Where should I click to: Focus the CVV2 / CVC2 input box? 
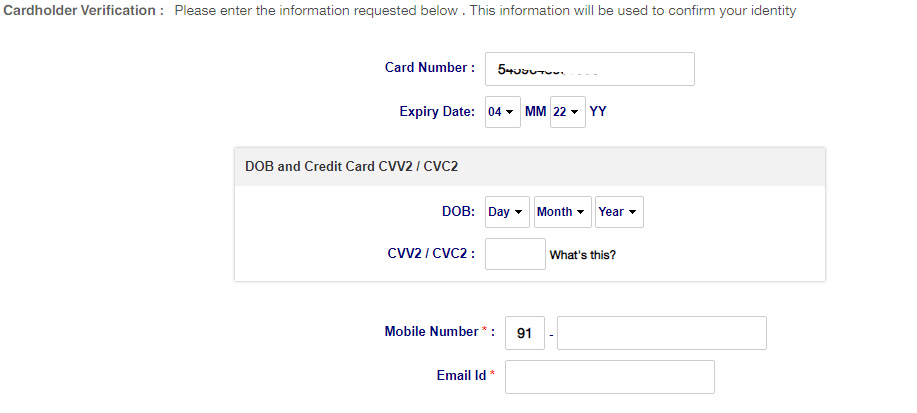pos(515,254)
